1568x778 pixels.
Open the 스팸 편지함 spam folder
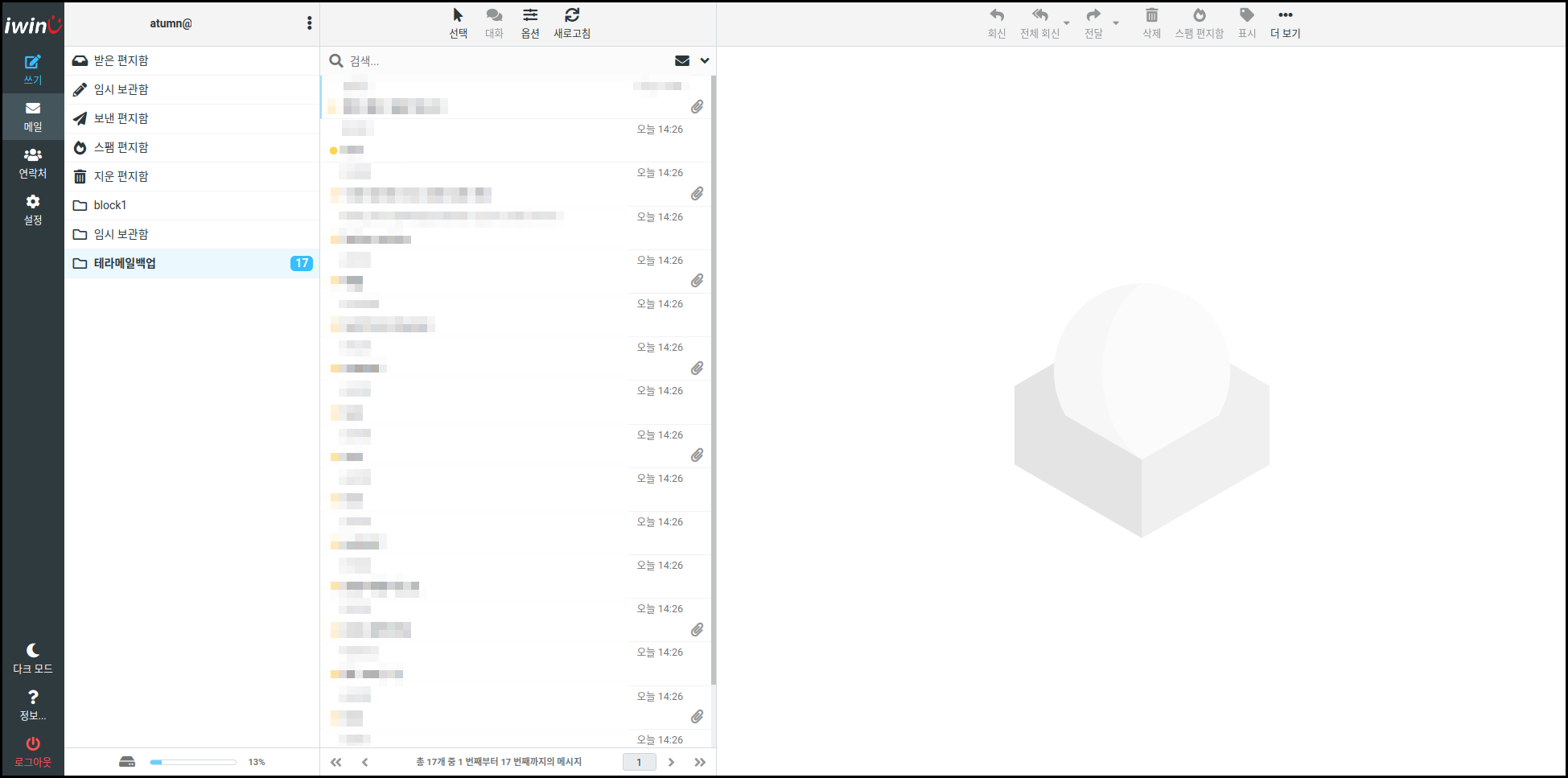(x=191, y=147)
